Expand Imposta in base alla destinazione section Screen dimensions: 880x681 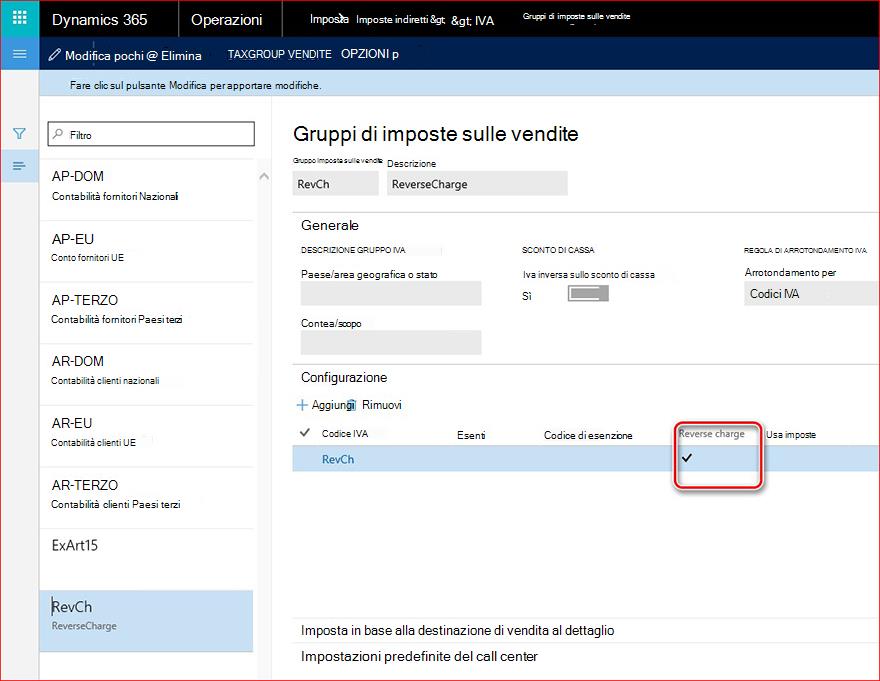[457, 630]
